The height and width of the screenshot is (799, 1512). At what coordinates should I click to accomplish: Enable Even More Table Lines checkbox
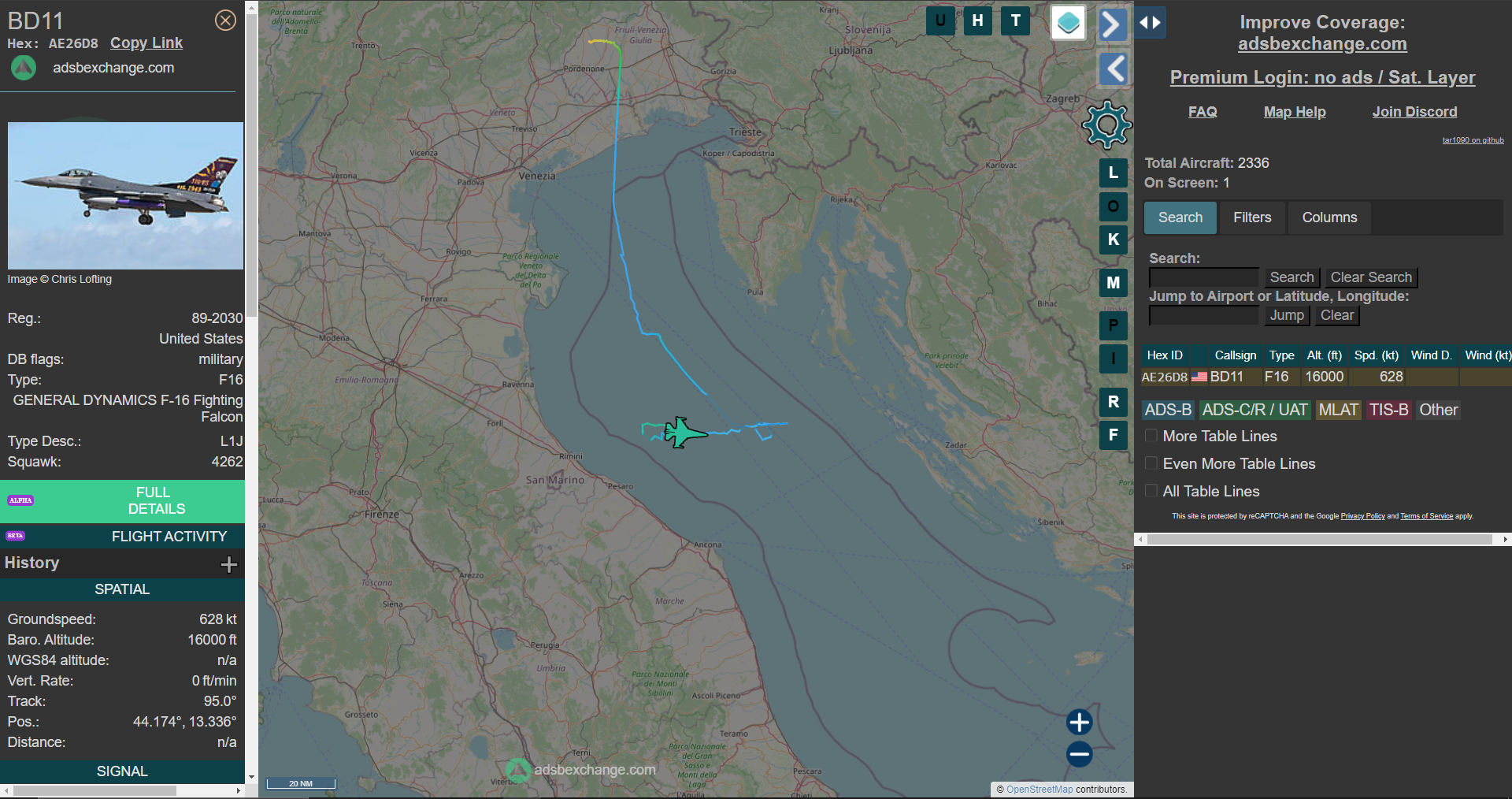[1151, 463]
